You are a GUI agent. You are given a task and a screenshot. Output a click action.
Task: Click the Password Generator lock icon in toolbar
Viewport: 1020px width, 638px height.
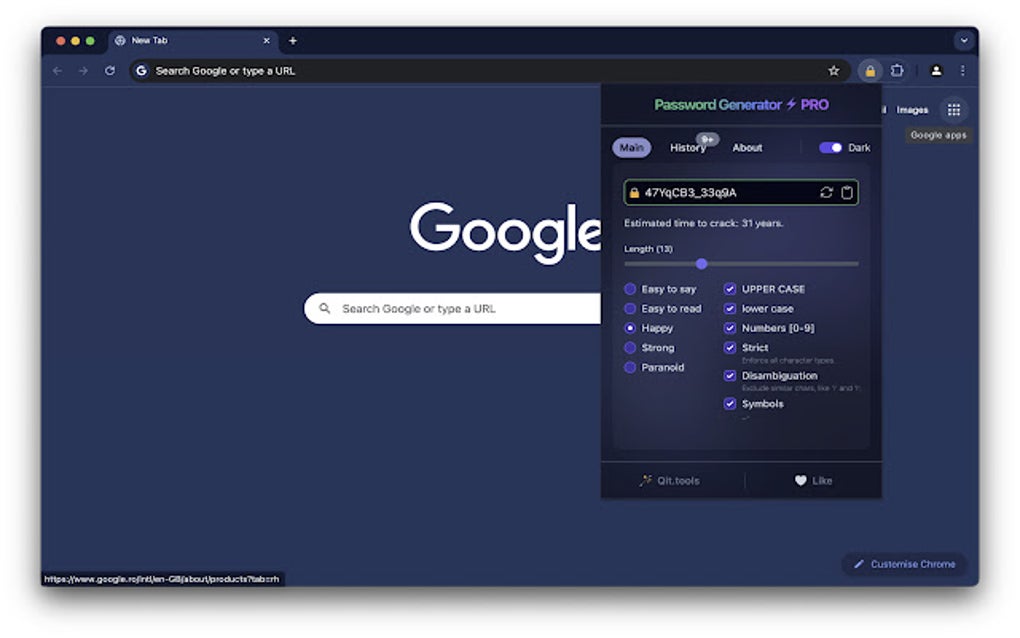coord(870,71)
